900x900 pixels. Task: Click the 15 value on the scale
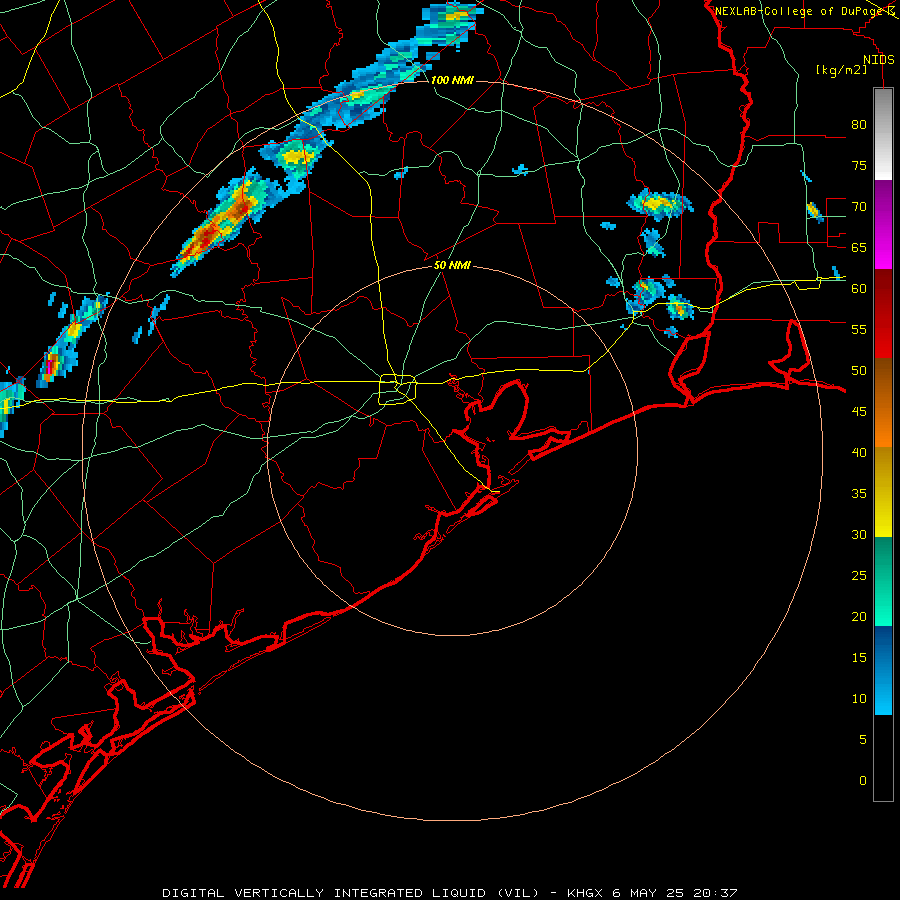click(x=859, y=658)
